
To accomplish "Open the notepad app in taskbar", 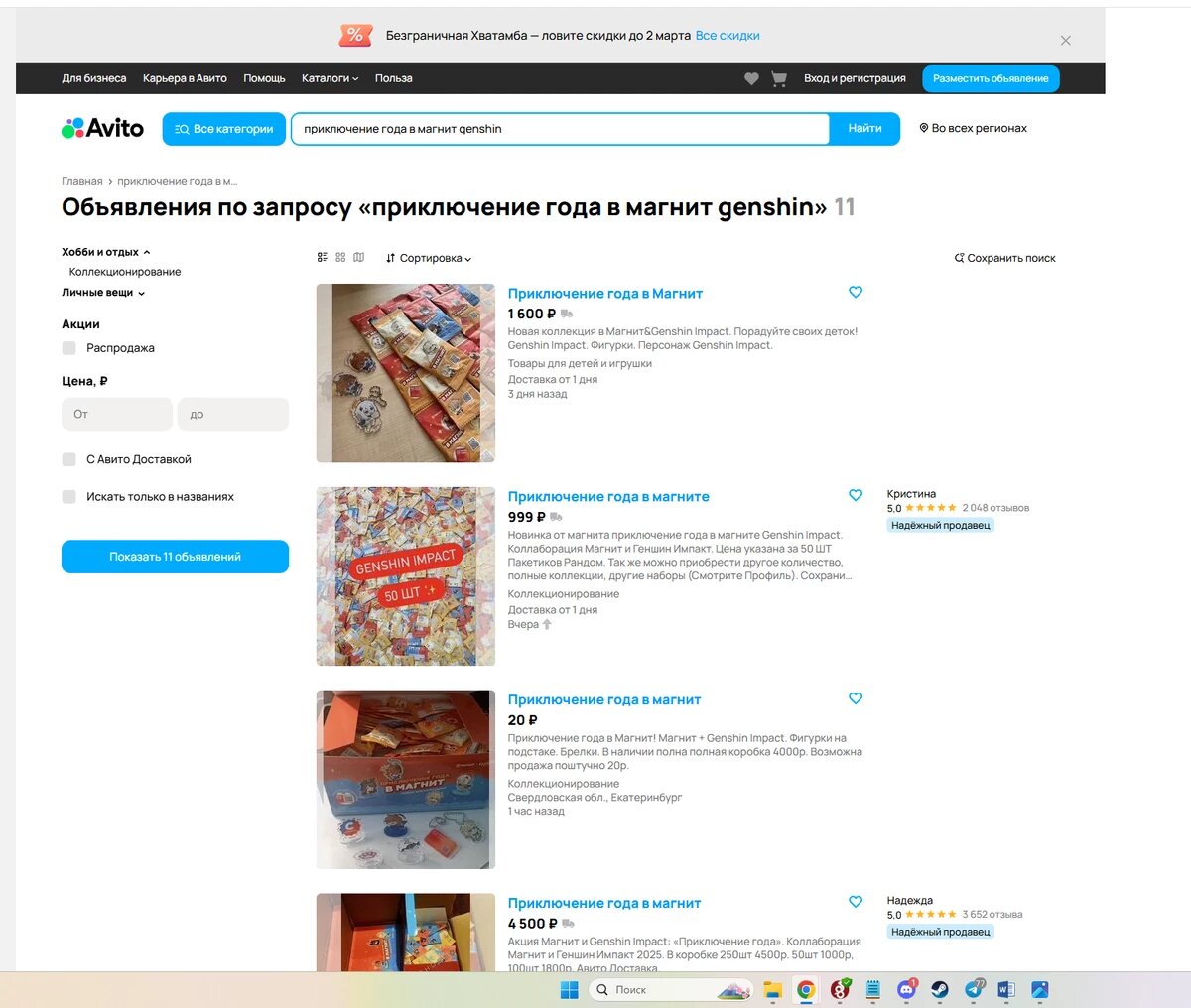I will pos(873,990).
